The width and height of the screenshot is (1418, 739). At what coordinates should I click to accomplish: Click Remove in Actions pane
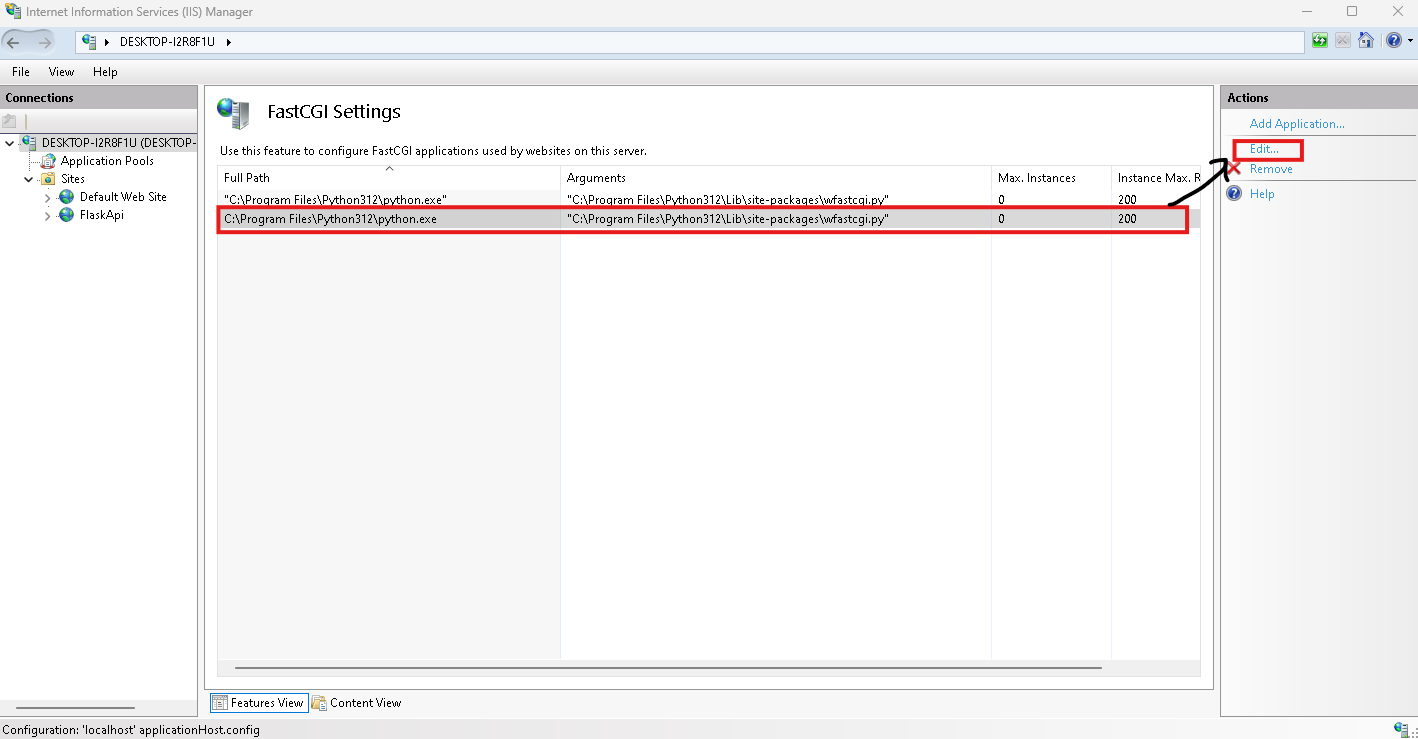click(1271, 169)
